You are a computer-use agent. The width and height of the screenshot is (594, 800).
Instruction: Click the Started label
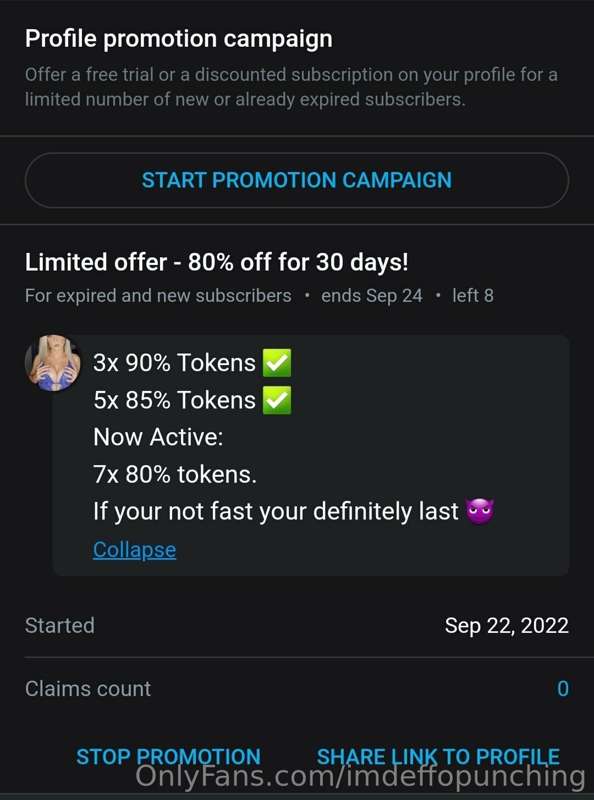(60, 626)
